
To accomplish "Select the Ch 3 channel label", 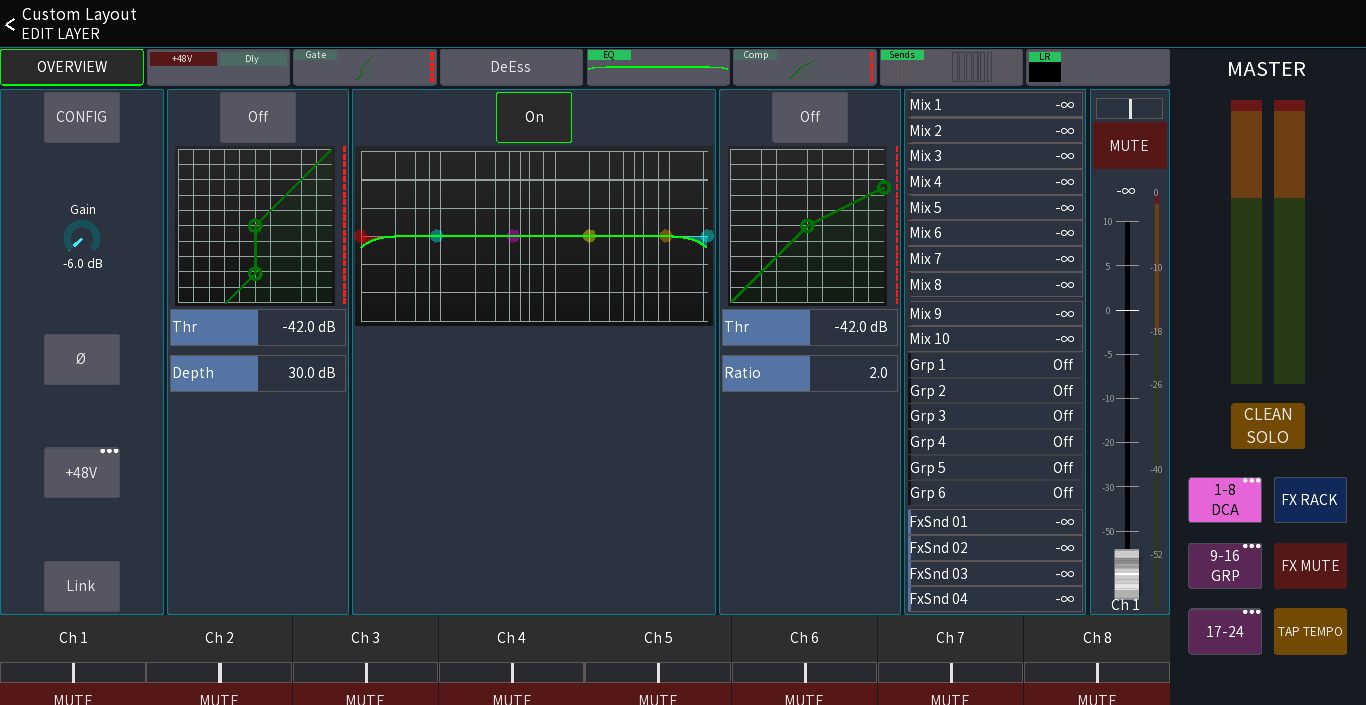I will [366, 638].
